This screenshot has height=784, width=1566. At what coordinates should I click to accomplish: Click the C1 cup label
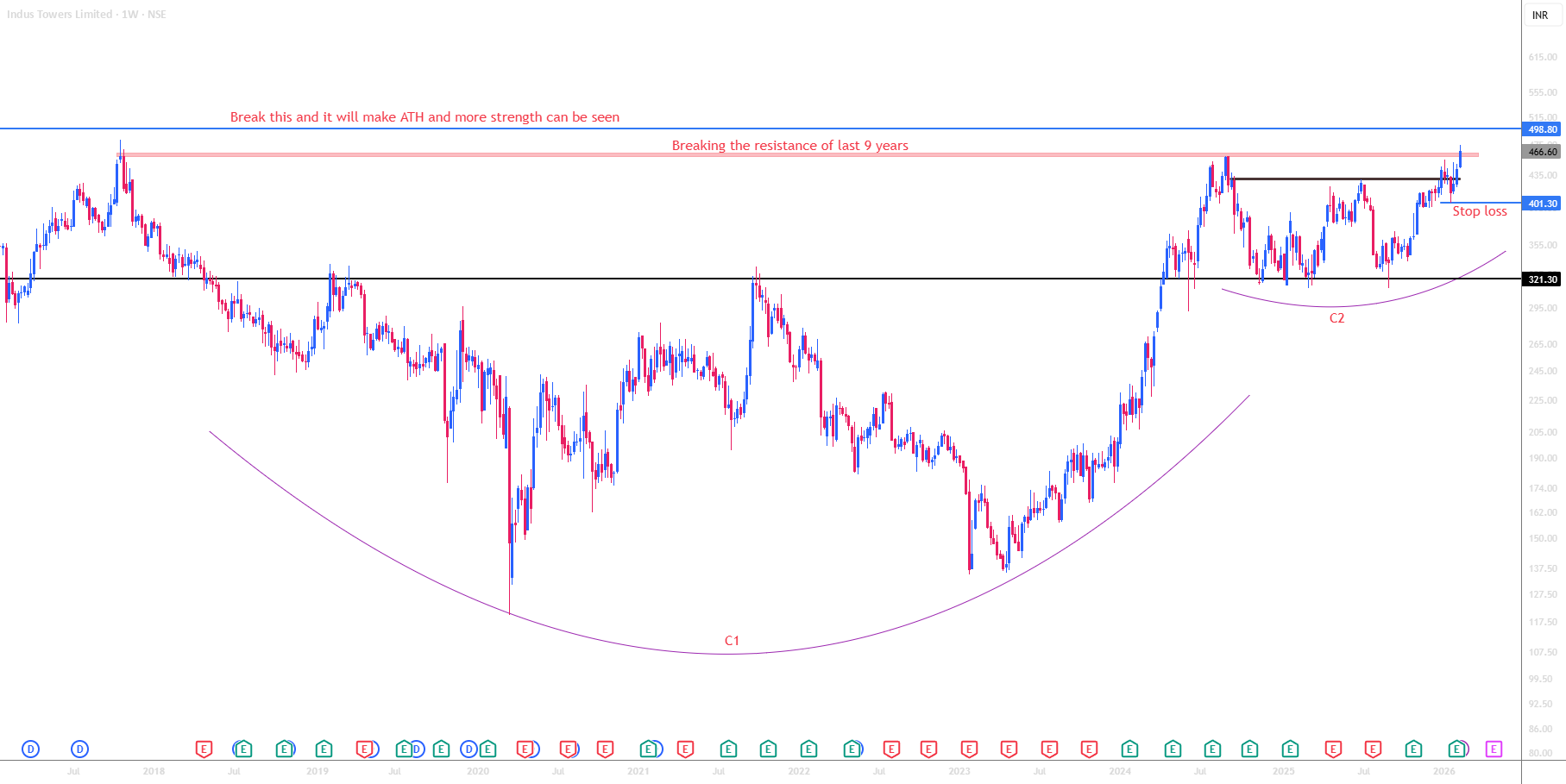click(x=732, y=641)
